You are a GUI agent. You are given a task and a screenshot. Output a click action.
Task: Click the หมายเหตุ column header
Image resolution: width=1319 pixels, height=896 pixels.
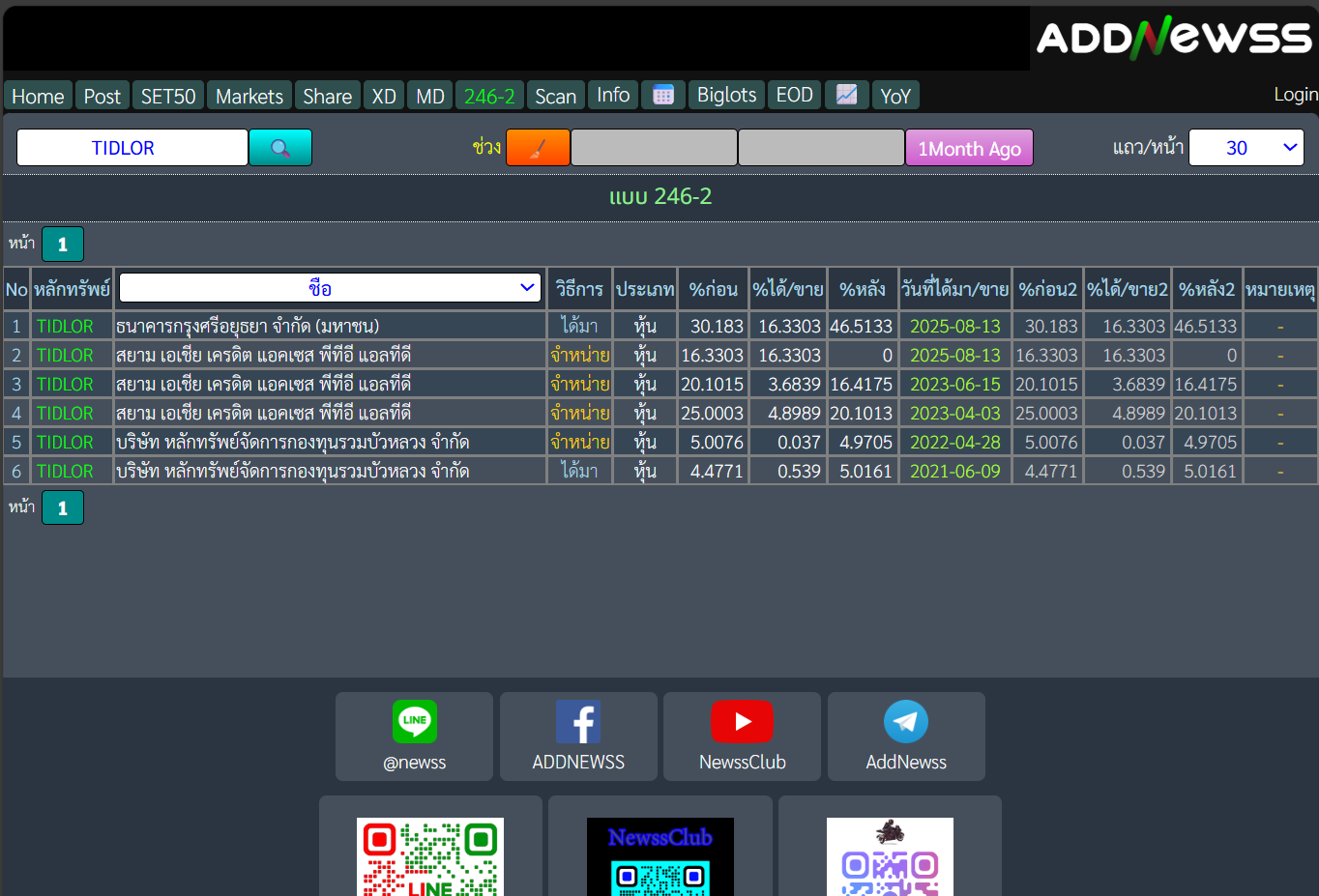pyautogui.click(x=1280, y=288)
